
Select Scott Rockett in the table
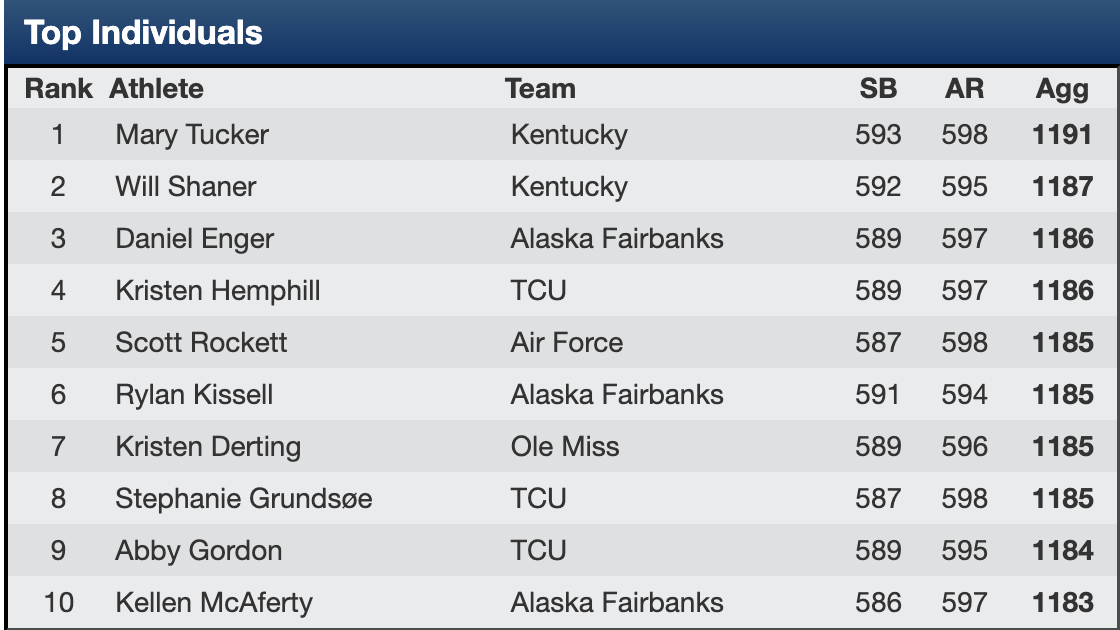coord(201,343)
